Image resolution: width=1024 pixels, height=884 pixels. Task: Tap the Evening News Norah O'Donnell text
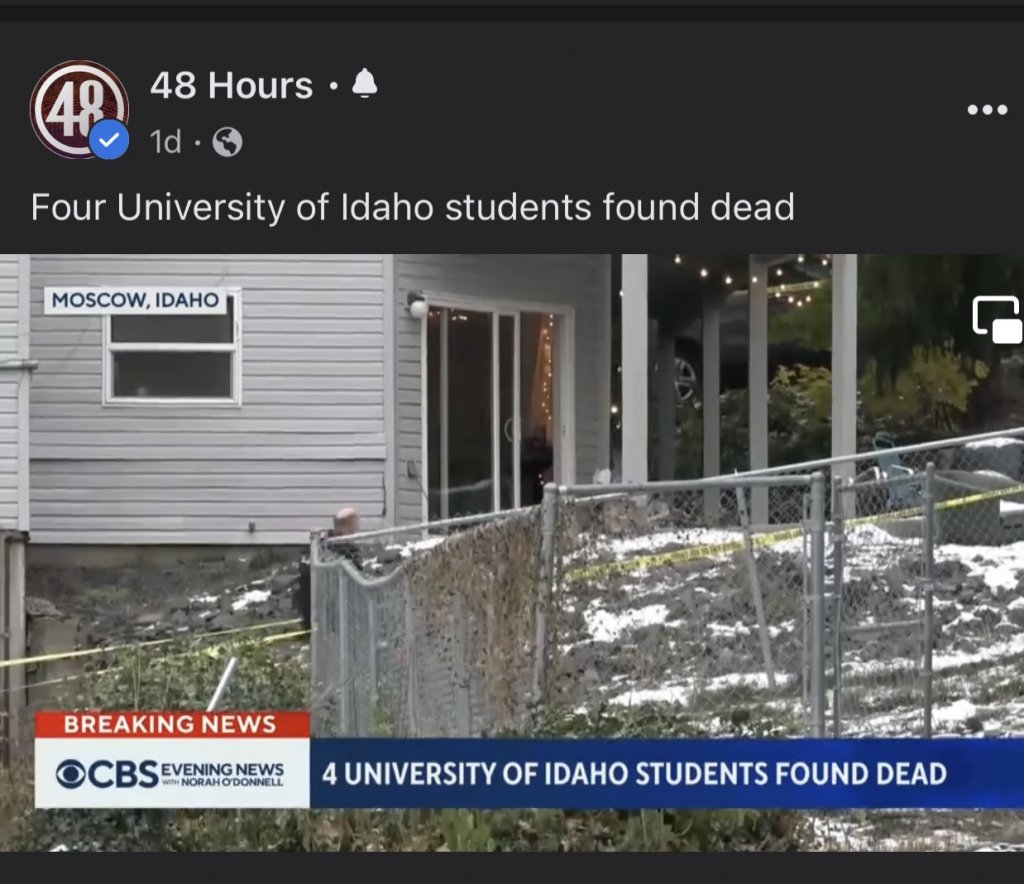(x=222, y=774)
